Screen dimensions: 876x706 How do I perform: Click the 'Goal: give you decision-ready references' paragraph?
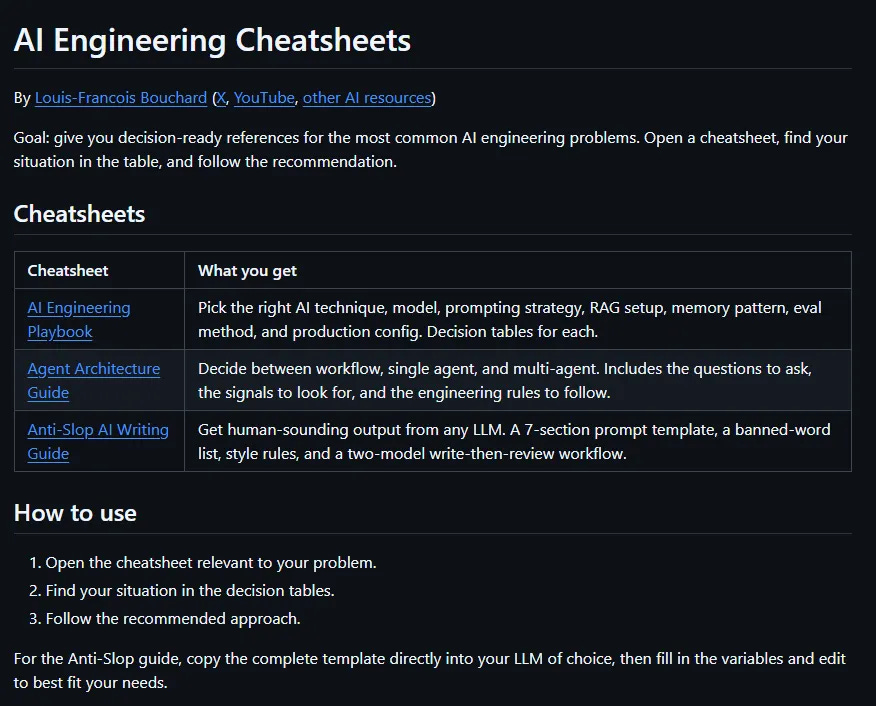click(x=431, y=150)
